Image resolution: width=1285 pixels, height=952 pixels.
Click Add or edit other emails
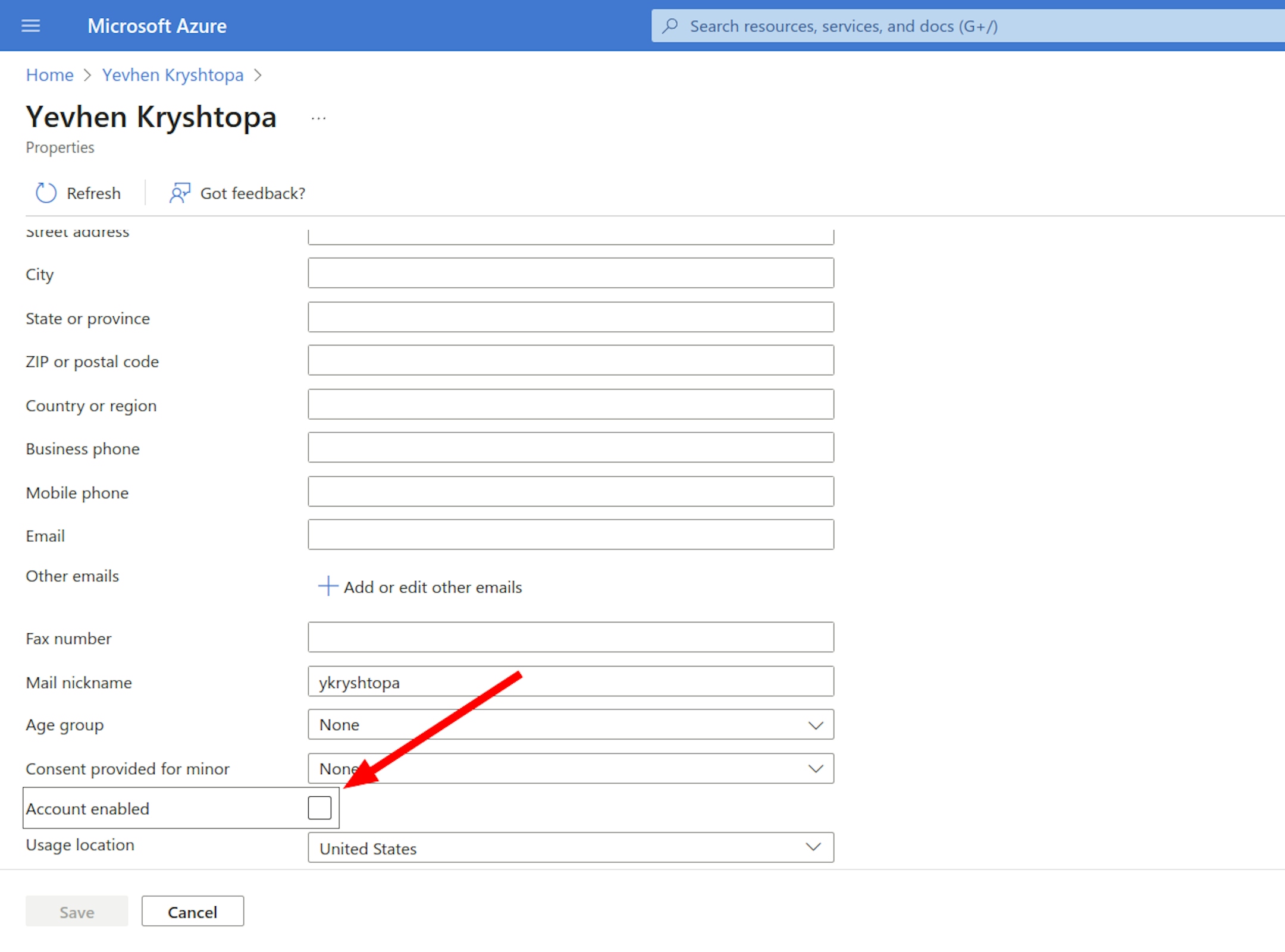point(432,587)
